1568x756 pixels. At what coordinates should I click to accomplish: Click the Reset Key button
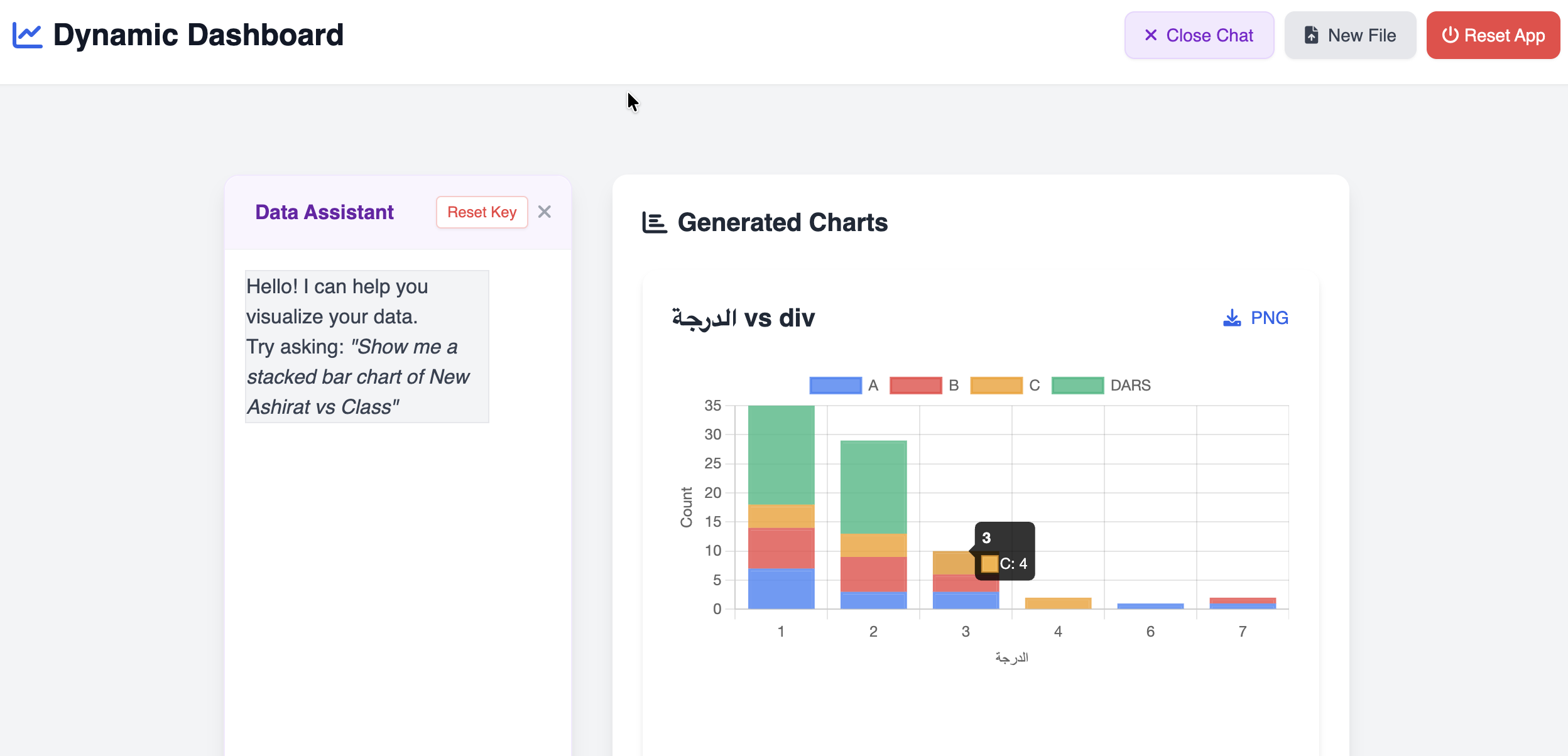point(481,212)
